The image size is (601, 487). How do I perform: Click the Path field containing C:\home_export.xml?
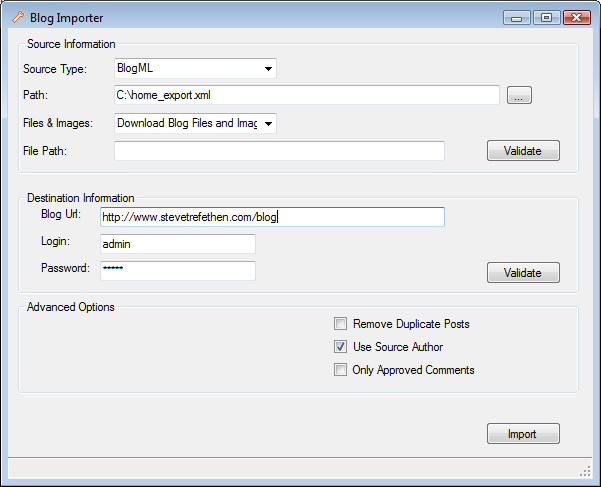coord(306,96)
